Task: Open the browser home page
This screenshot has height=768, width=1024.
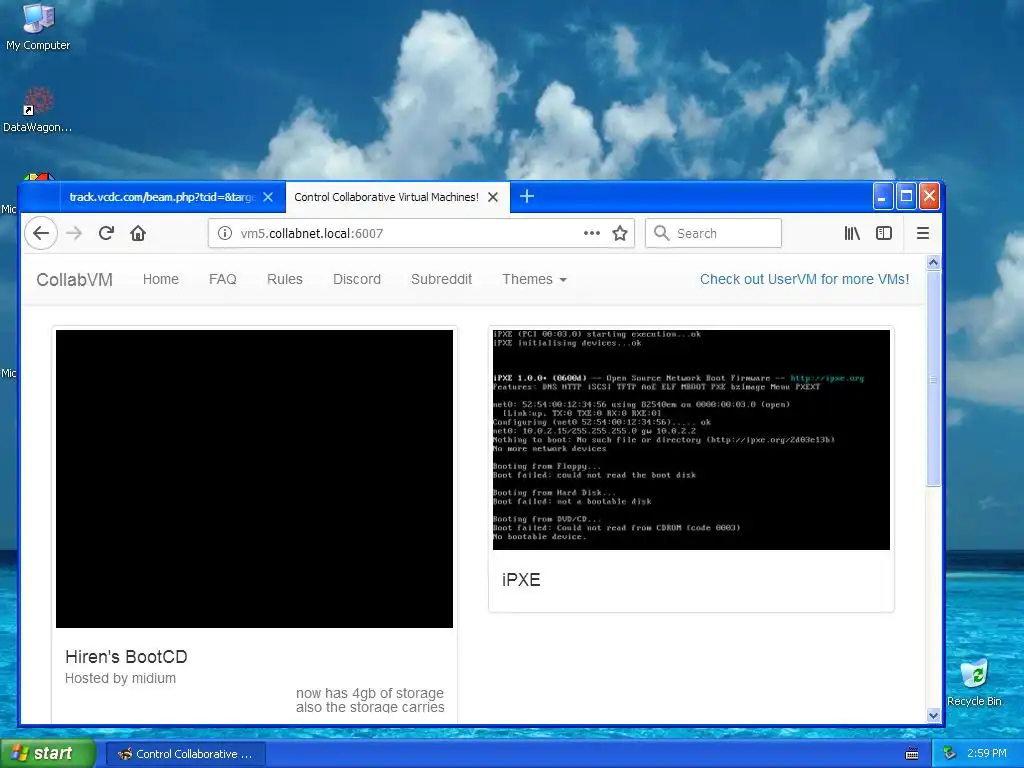Action: 138,233
